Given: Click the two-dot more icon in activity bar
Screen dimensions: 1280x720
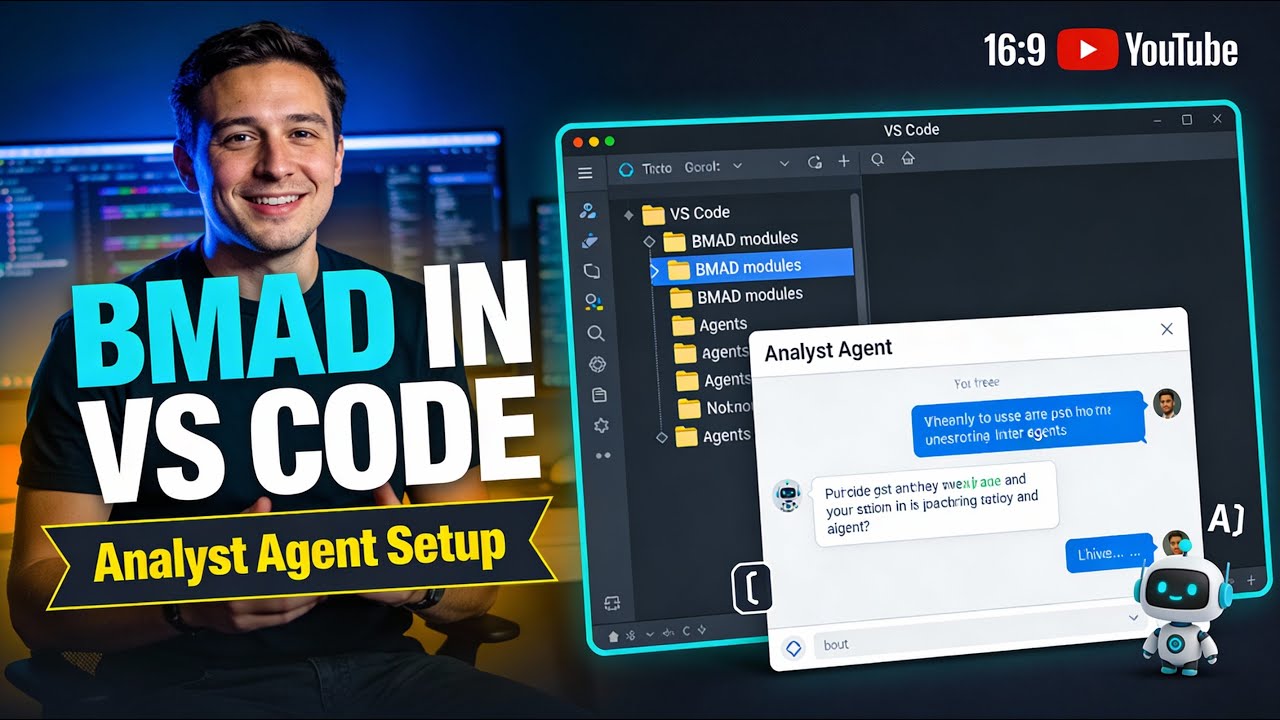Looking at the screenshot, I should click(x=603, y=455).
